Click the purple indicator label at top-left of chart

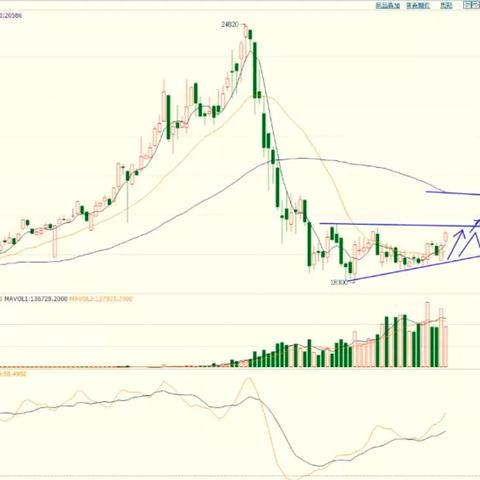11,15
